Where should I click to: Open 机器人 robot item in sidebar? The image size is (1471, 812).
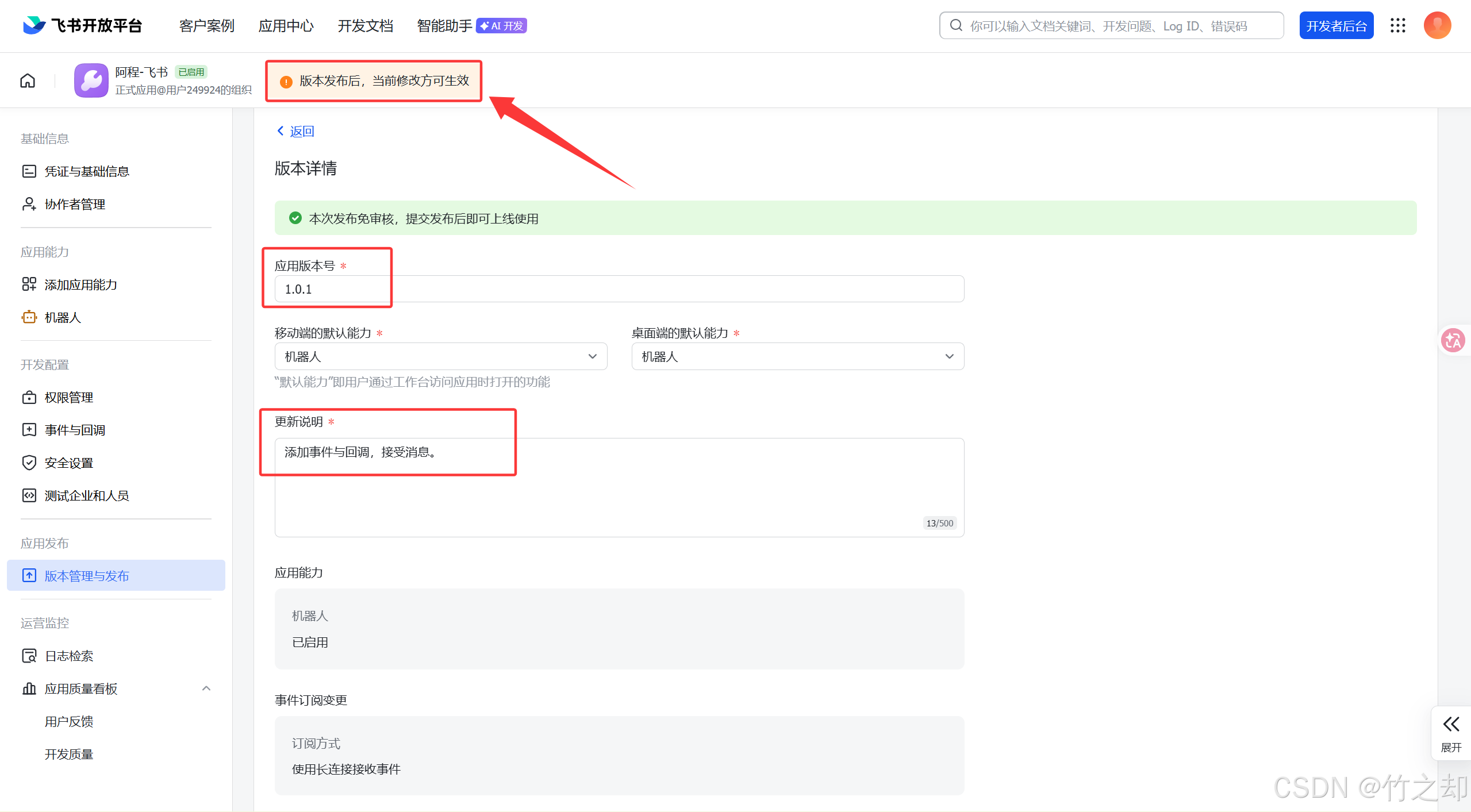point(63,317)
